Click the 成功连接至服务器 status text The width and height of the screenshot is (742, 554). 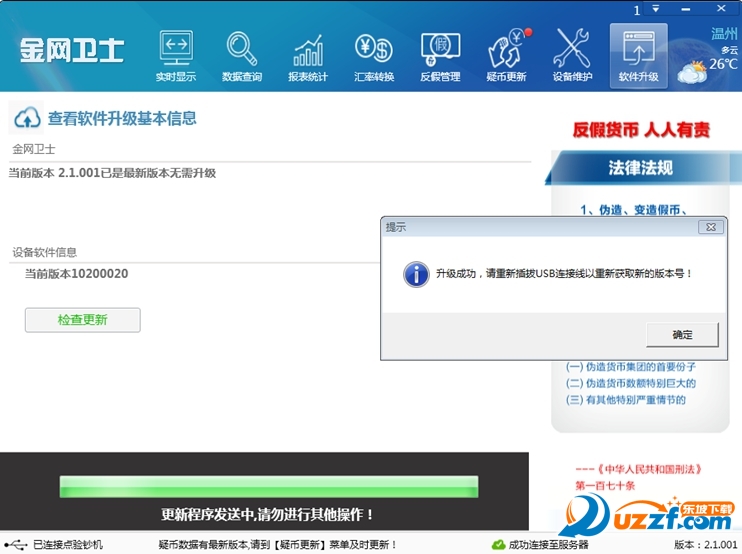pyautogui.click(x=548, y=545)
